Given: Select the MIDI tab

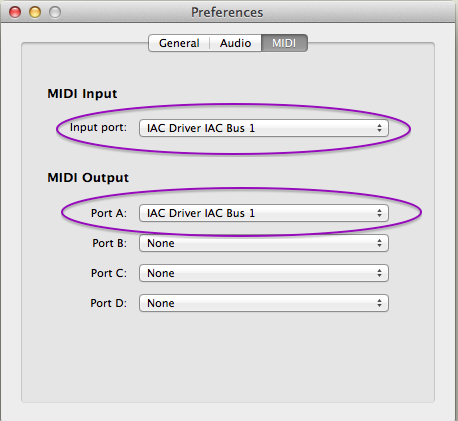Looking at the screenshot, I should point(284,43).
